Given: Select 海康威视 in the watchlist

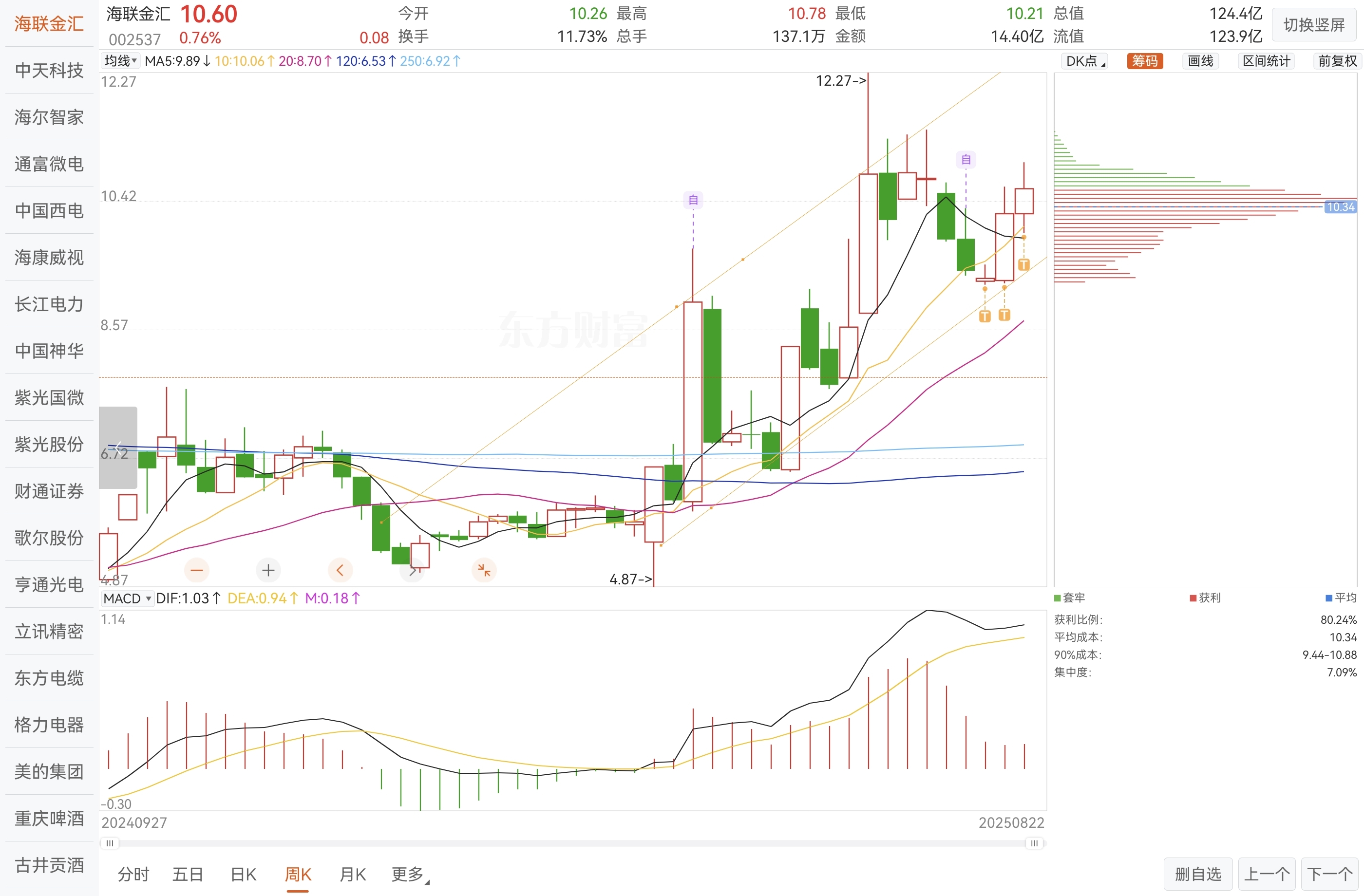Looking at the screenshot, I should coord(49,257).
